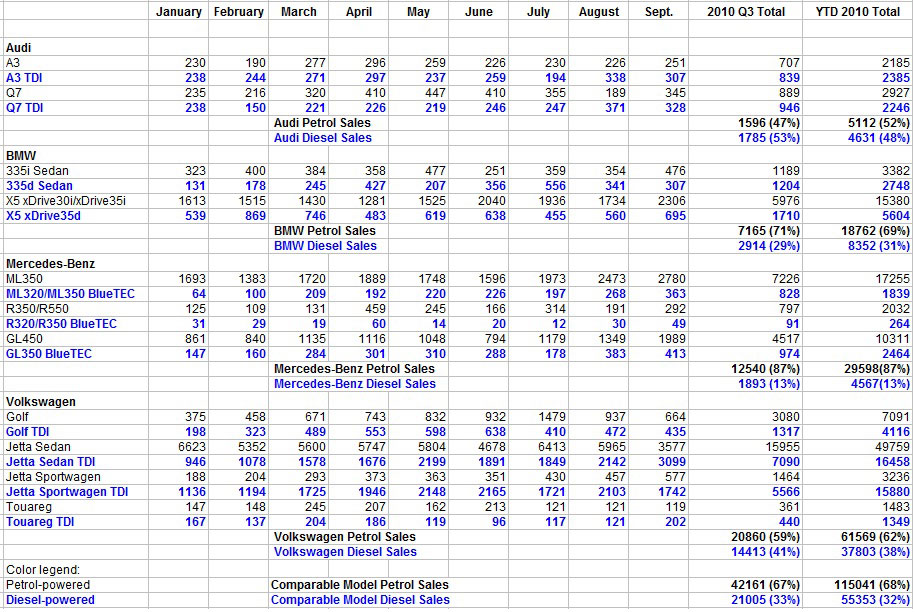Click the Mercedes-Benz brand heading

[50, 264]
